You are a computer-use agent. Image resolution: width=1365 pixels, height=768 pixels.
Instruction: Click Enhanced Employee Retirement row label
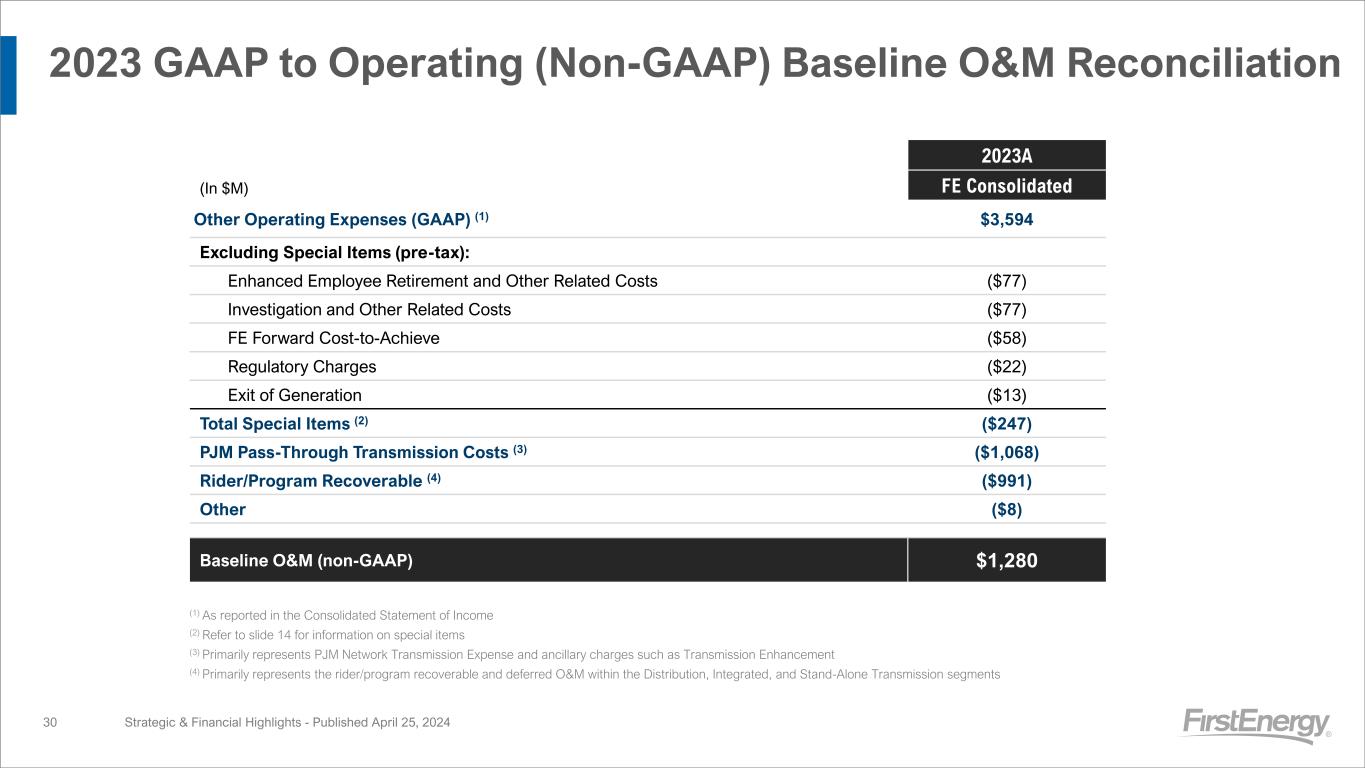(442, 281)
